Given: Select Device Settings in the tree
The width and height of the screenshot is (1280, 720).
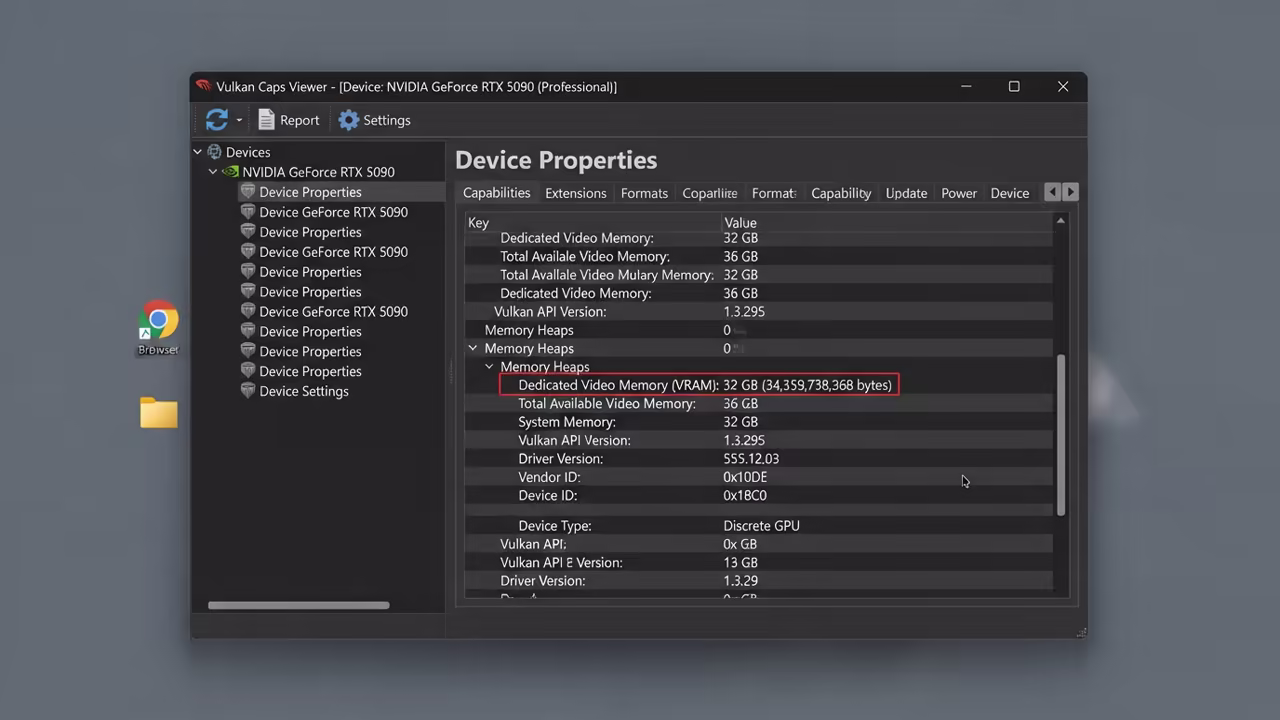Looking at the screenshot, I should click(x=303, y=391).
